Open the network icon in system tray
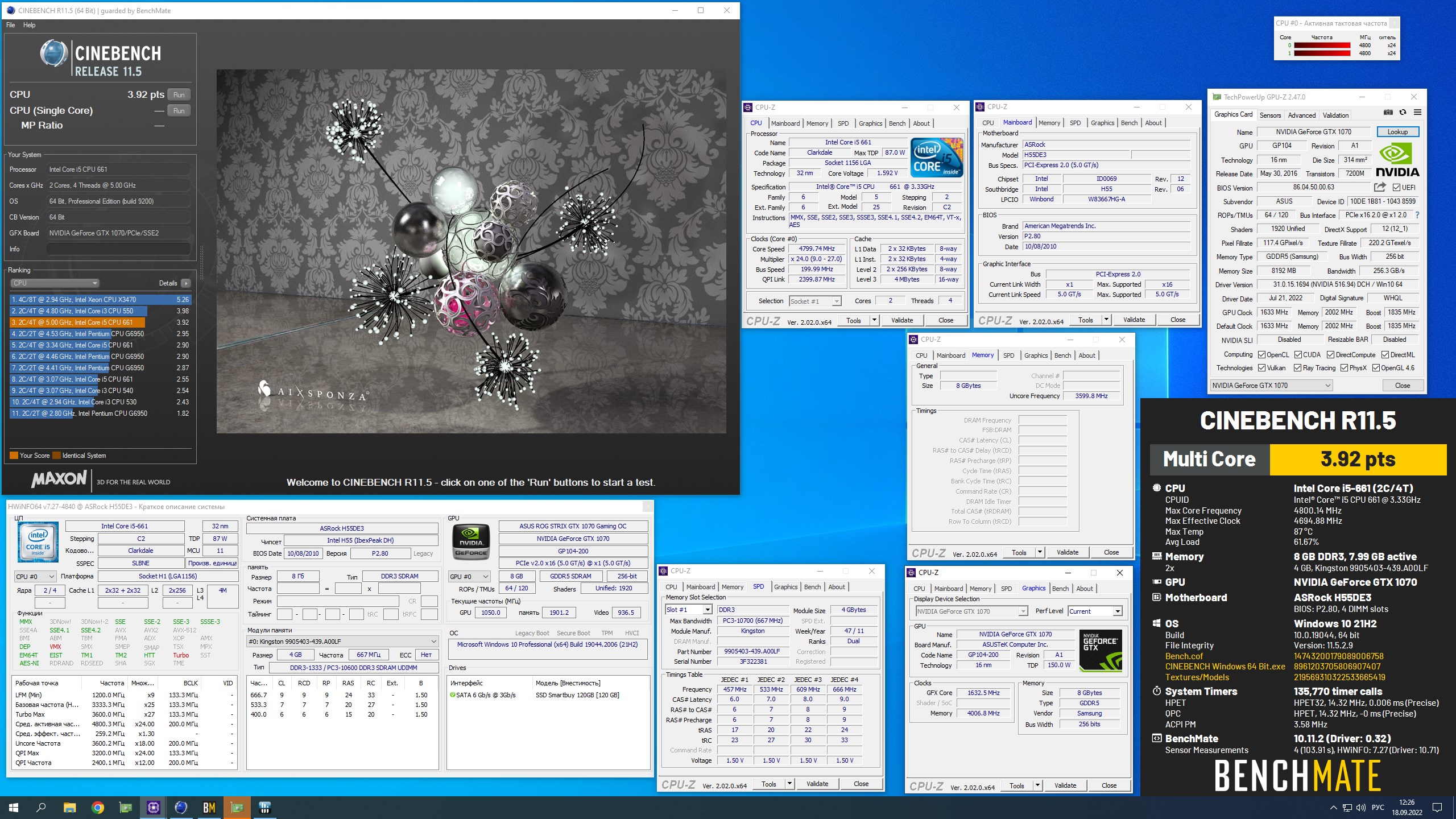The width and height of the screenshot is (1456, 819). click(x=1347, y=808)
